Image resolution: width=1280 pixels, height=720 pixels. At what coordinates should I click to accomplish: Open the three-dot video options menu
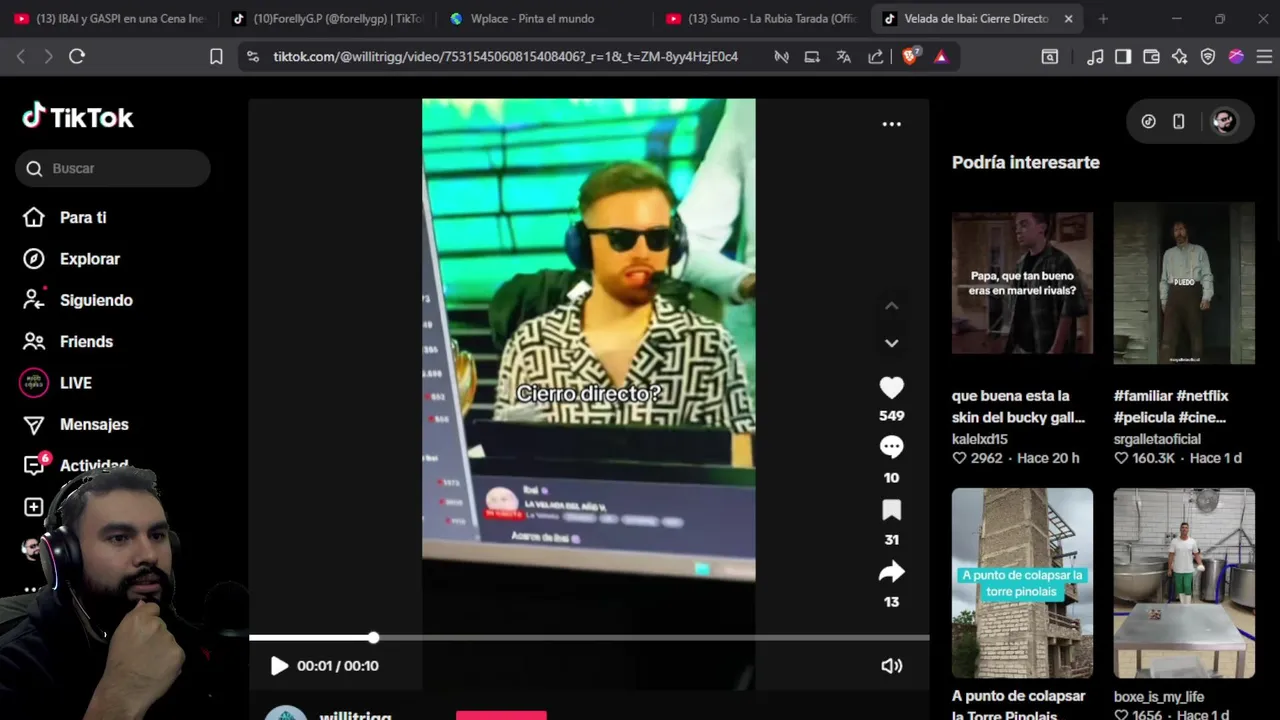click(891, 124)
